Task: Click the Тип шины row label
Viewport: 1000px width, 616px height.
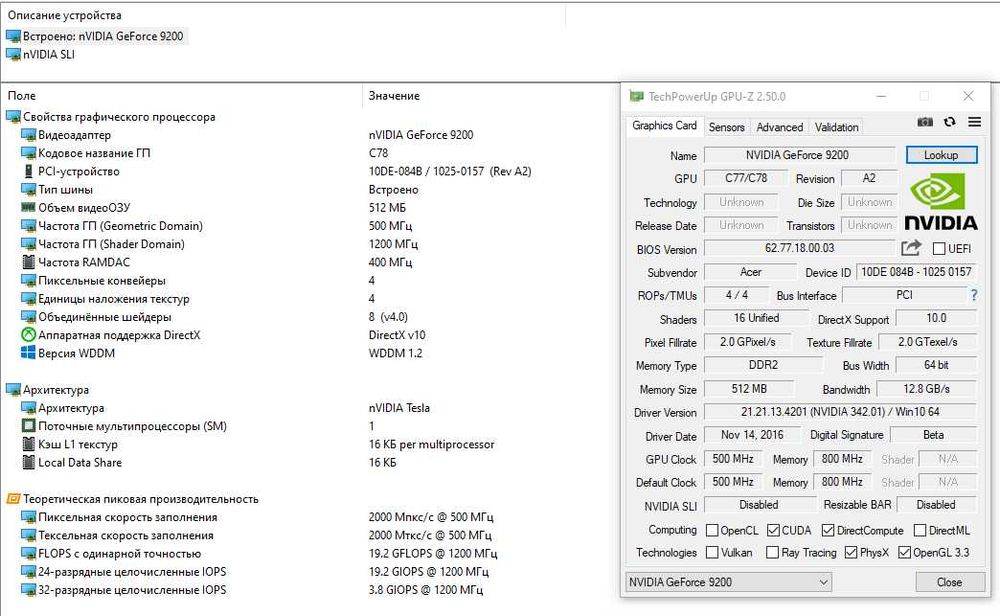Action: [65, 189]
